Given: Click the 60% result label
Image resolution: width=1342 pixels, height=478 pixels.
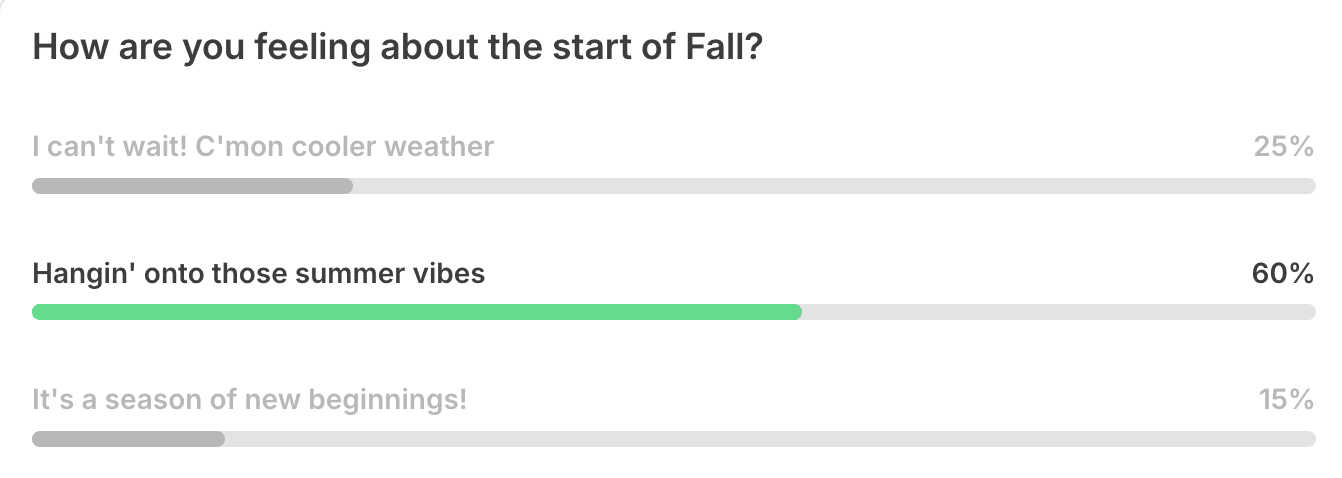Looking at the screenshot, I should tap(1282, 274).
